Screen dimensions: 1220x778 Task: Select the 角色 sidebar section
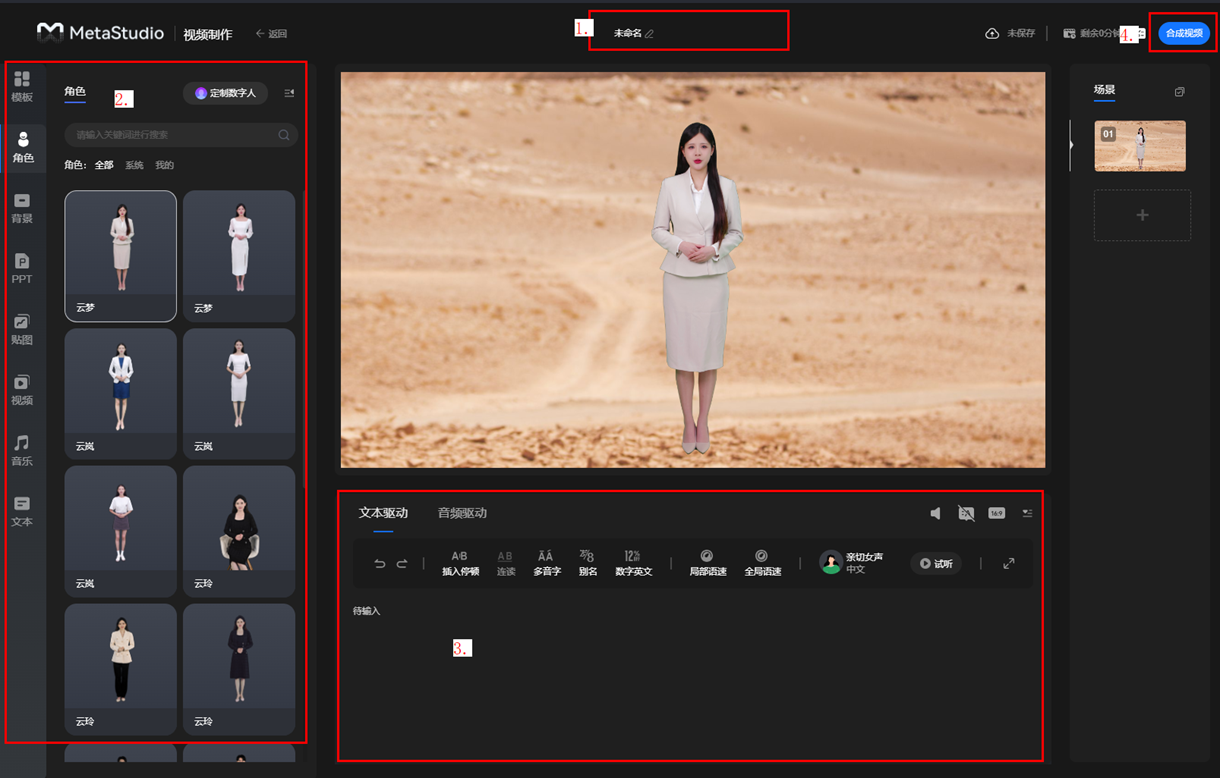[x=22, y=147]
